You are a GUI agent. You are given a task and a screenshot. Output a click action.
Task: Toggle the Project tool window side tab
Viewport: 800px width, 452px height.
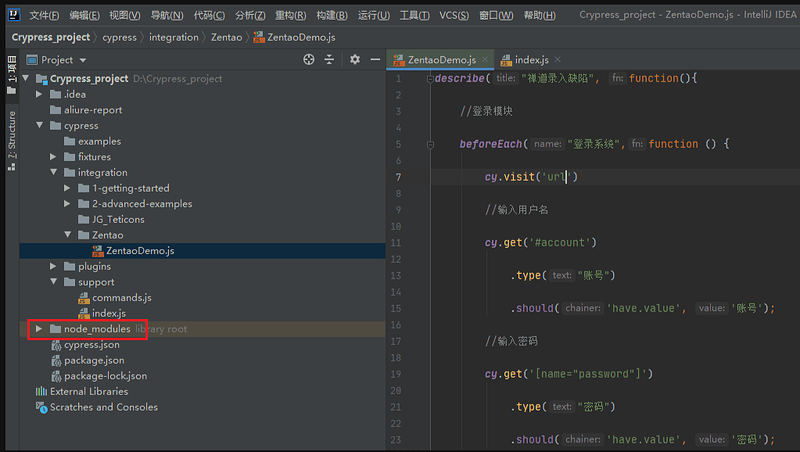[12, 76]
